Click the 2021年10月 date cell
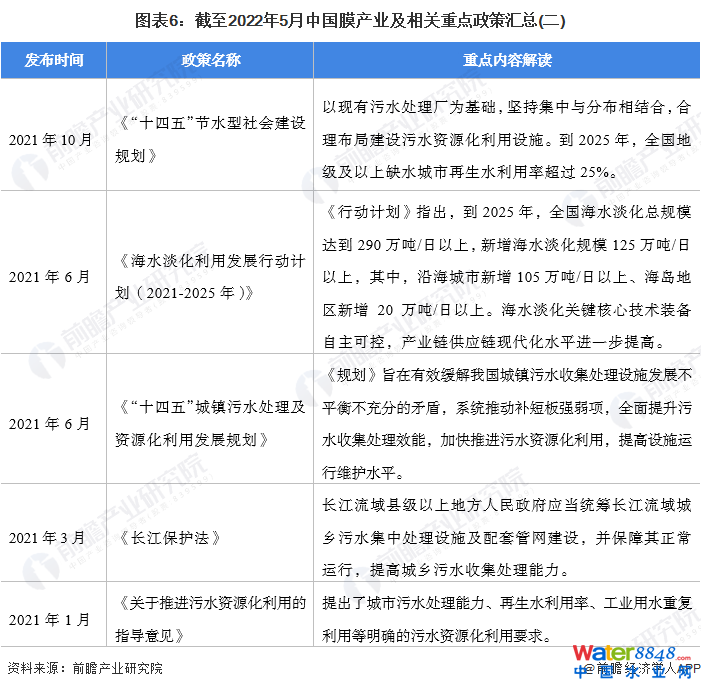The height and width of the screenshot is (689, 701). [x=55, y=139]
